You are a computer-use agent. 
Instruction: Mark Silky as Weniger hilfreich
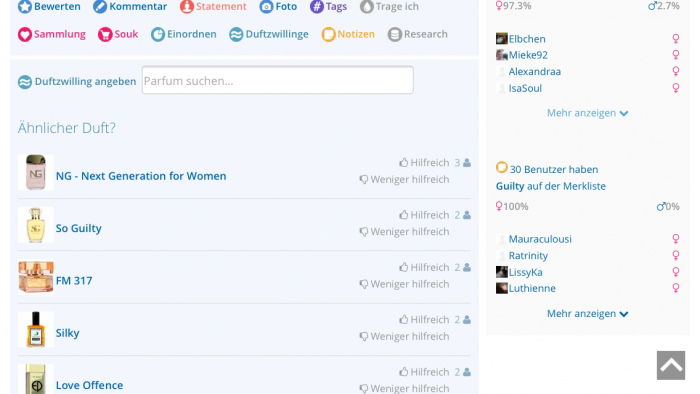click(404, 336)
